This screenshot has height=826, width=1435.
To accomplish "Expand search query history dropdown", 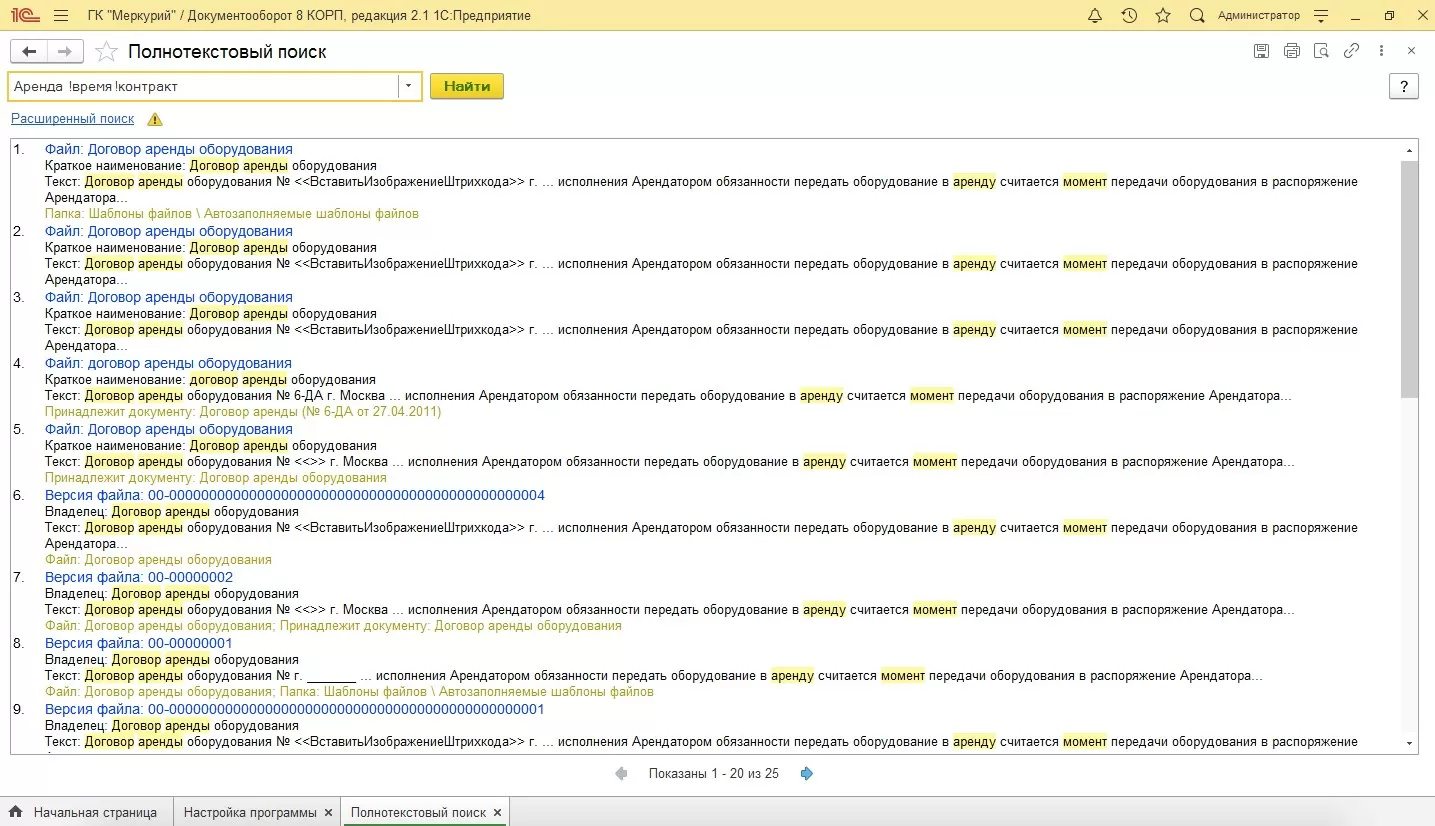I will (408, 86).
